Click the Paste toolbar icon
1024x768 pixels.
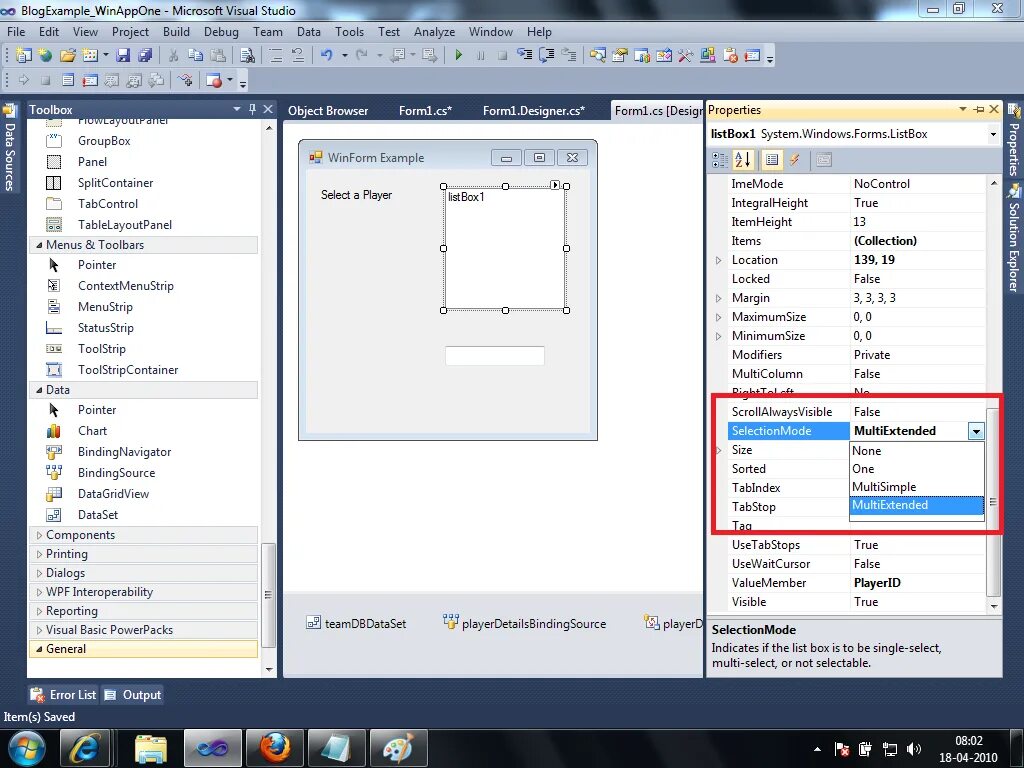tap(218, 56)
